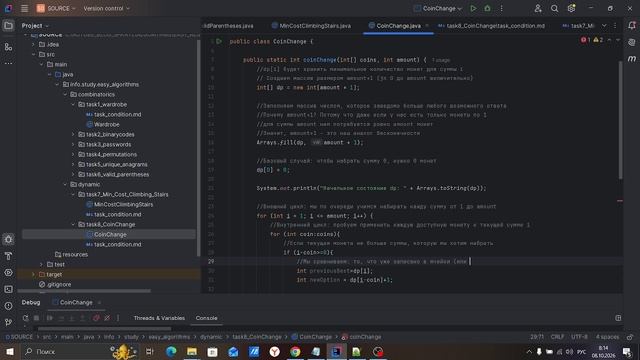The width and height of the screenshot is (640, 360).
Task: Open Search Everywhere magnifier
Action: [554, 8]
